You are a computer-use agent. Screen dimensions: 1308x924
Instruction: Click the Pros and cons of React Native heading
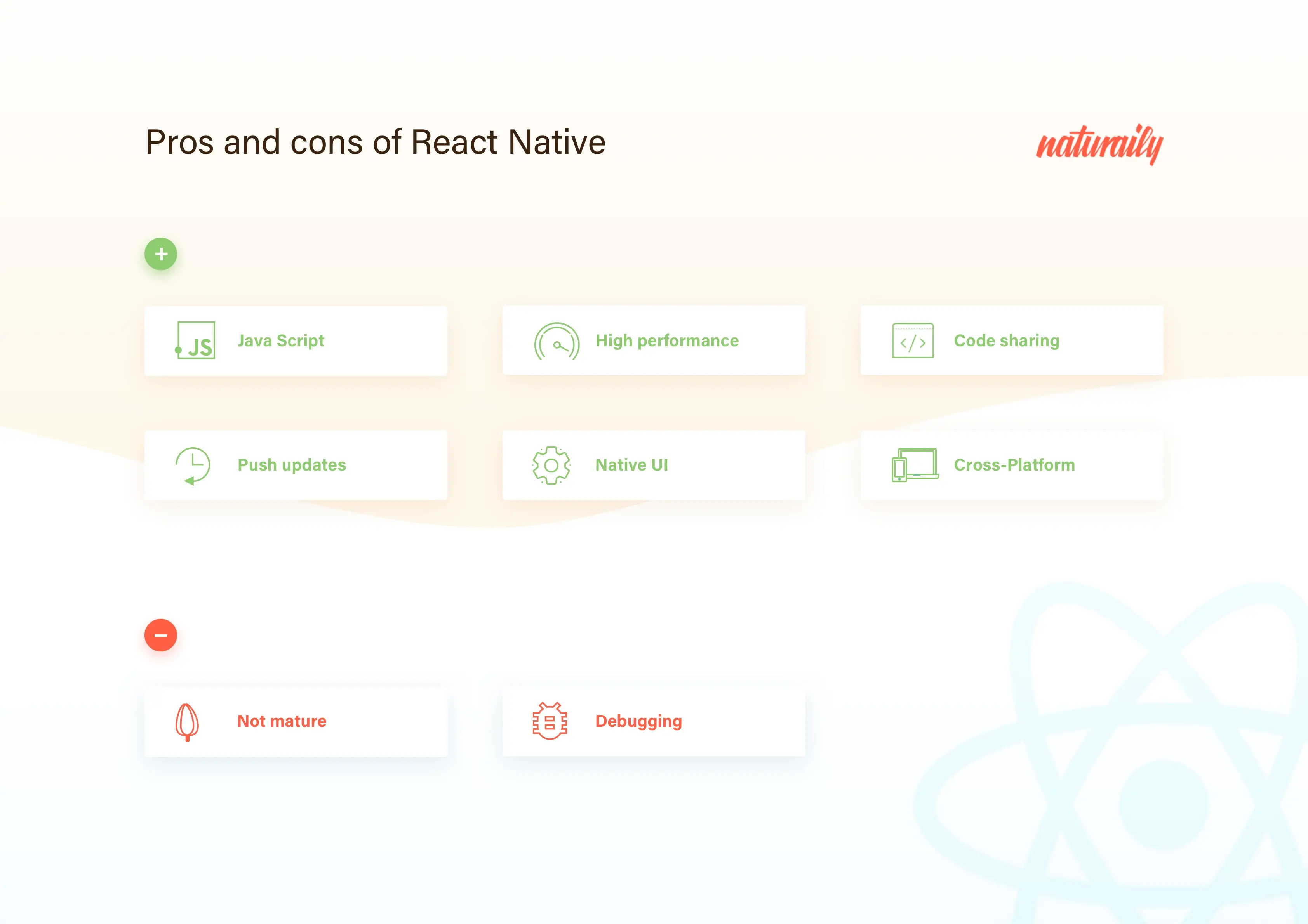376,142
